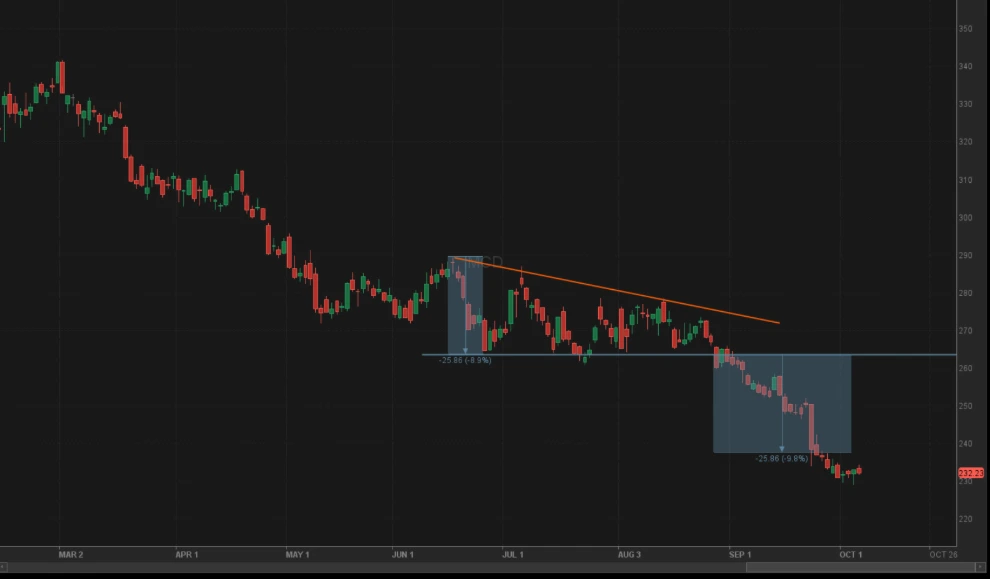Screen dimensions: 990x579
Task: Click the MAR 2 date label
Action: coord(71,554)
